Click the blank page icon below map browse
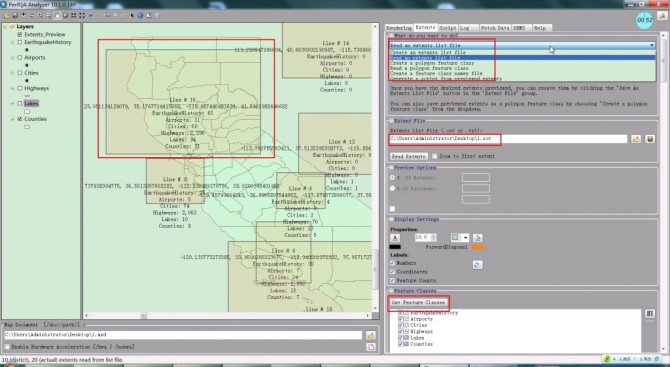The width and height of the screenshot is (670, 367). [370, 347]
